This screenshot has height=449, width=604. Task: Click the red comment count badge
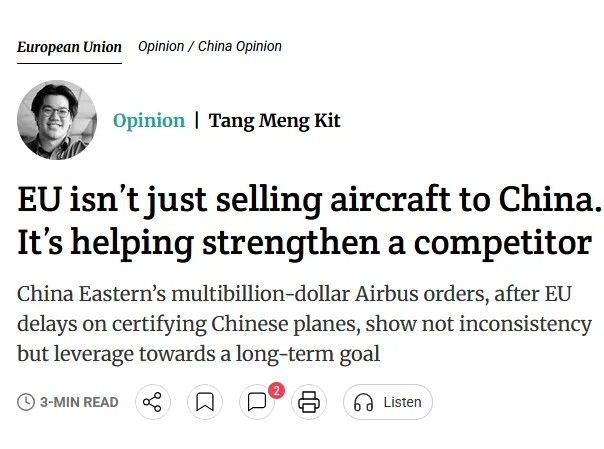(277, 391)
